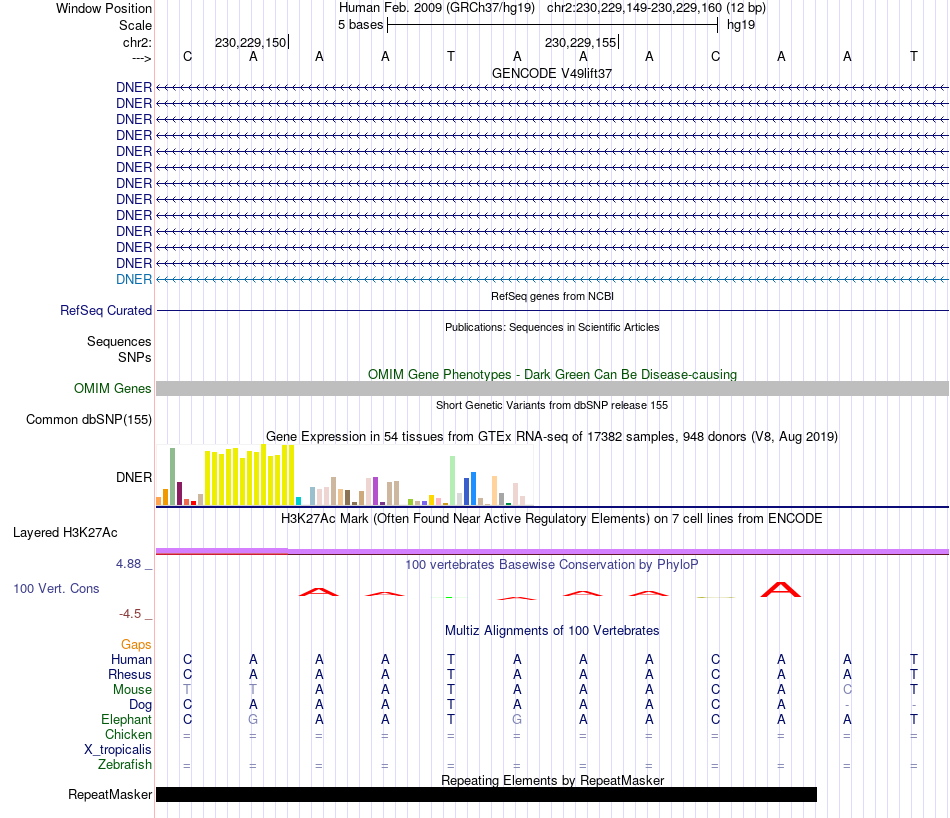Screen dimensions: 950x818
Task: Open the OMIM Genes track label
Action: pos(112,388)
